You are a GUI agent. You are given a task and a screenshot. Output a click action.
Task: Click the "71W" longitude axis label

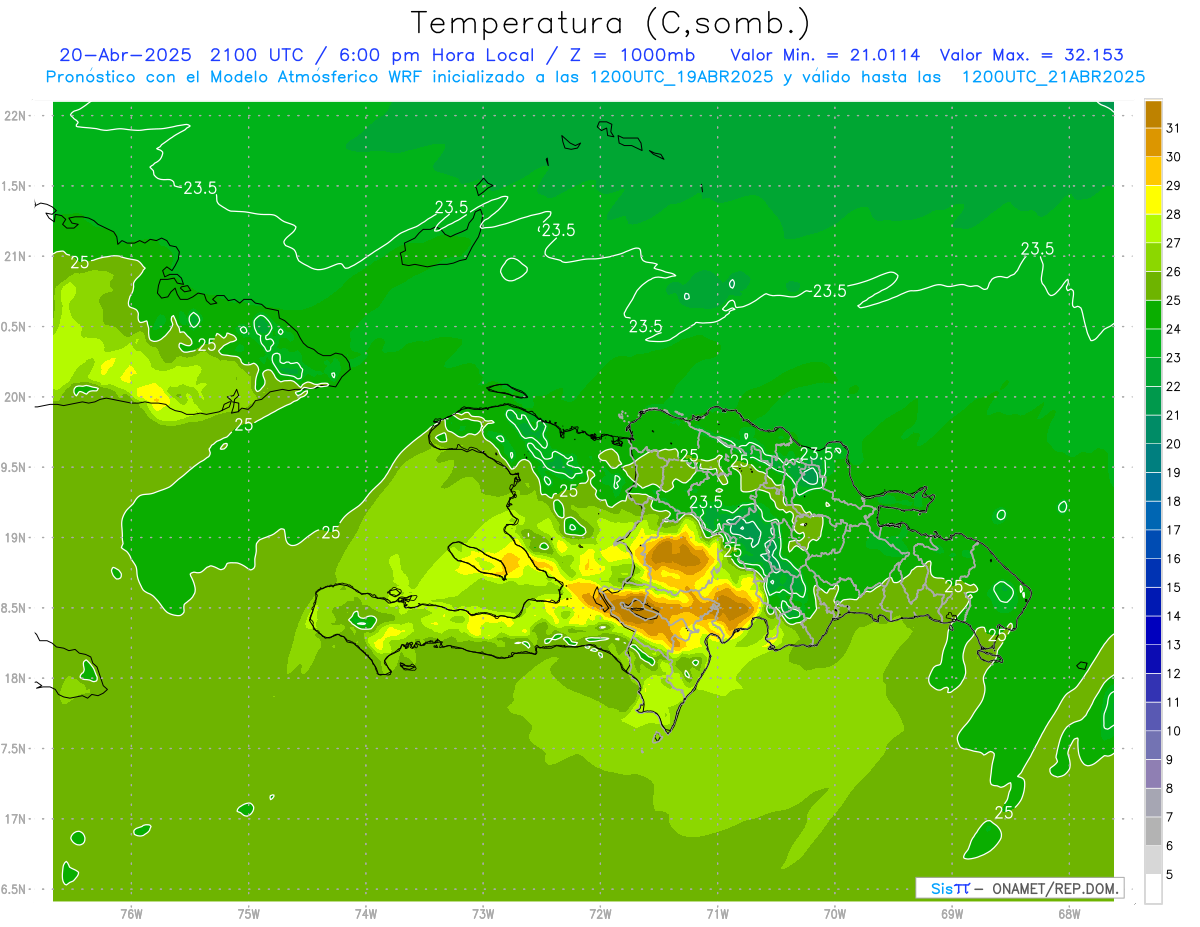pos(718,914)
